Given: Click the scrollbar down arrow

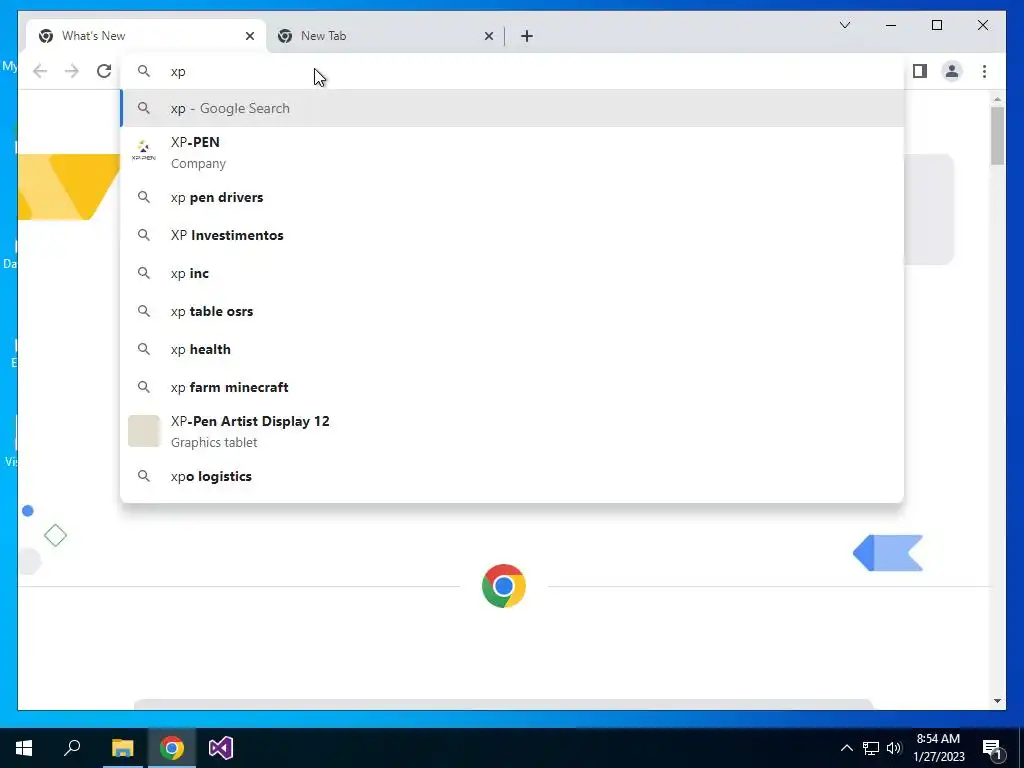Looking at the screenshot, I should [997, 701].
